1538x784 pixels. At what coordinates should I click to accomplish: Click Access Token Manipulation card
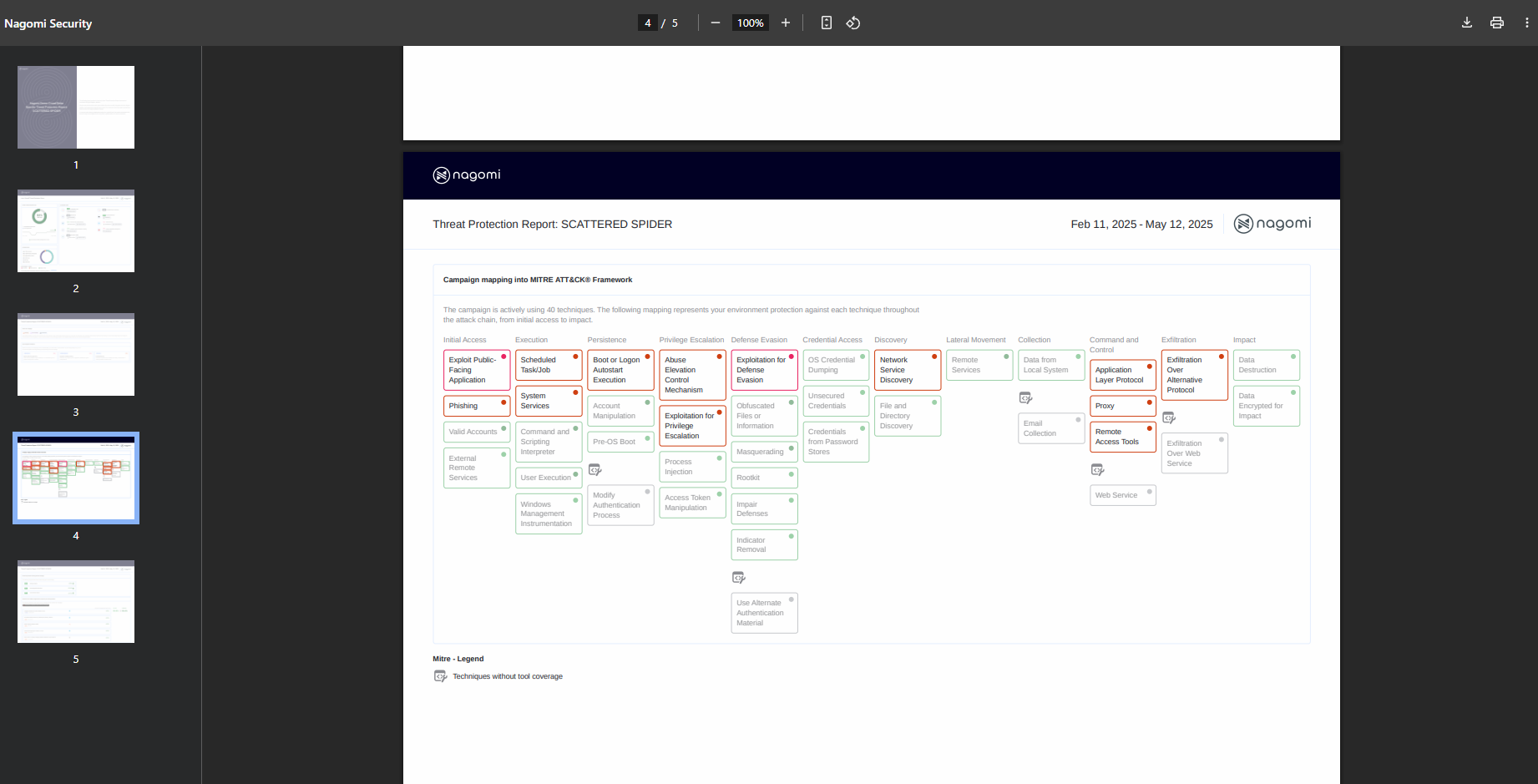click(692, 503)
